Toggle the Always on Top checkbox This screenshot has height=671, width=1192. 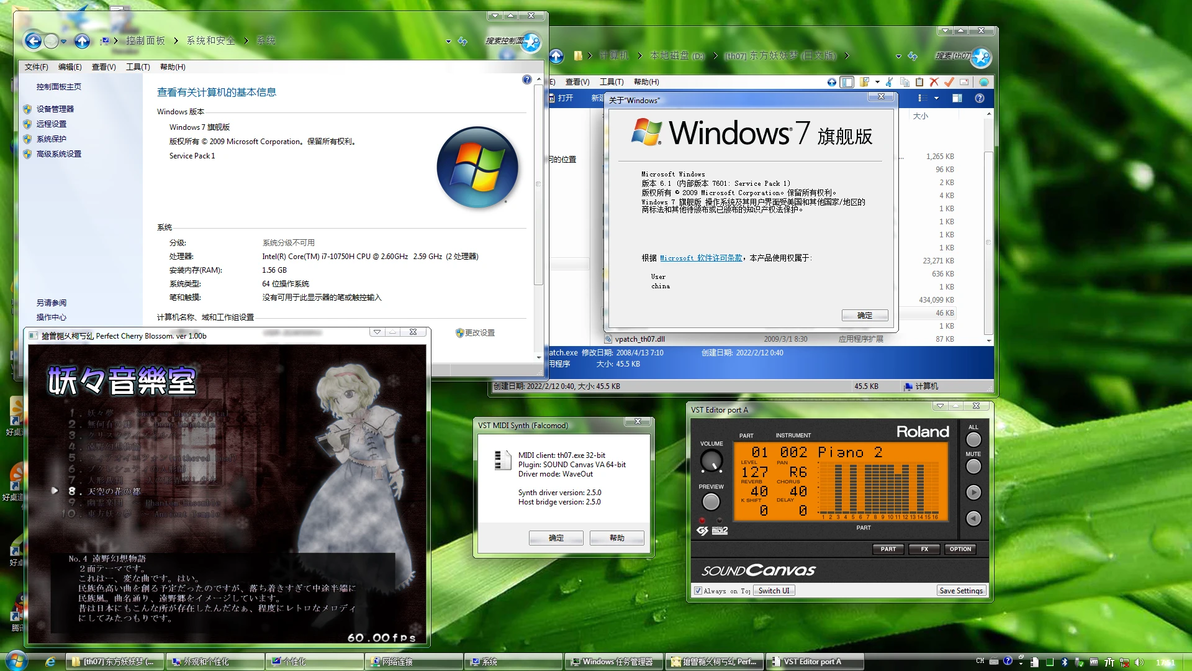tap(698, 590)
